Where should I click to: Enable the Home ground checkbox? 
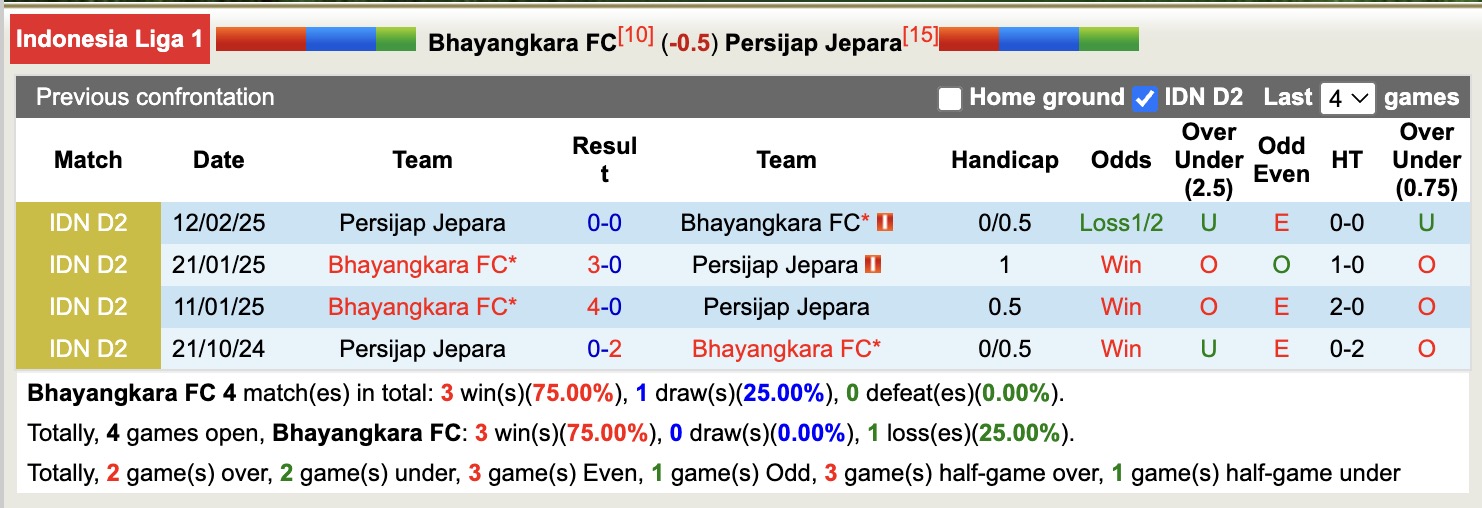point(950,98)
